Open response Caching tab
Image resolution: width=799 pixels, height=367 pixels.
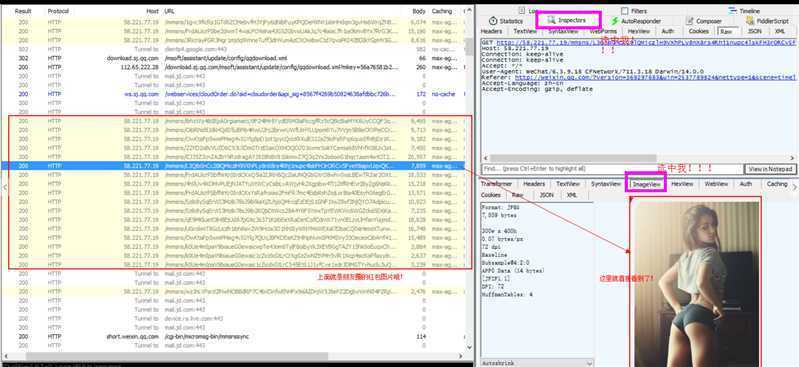click(x=777, y=184)
